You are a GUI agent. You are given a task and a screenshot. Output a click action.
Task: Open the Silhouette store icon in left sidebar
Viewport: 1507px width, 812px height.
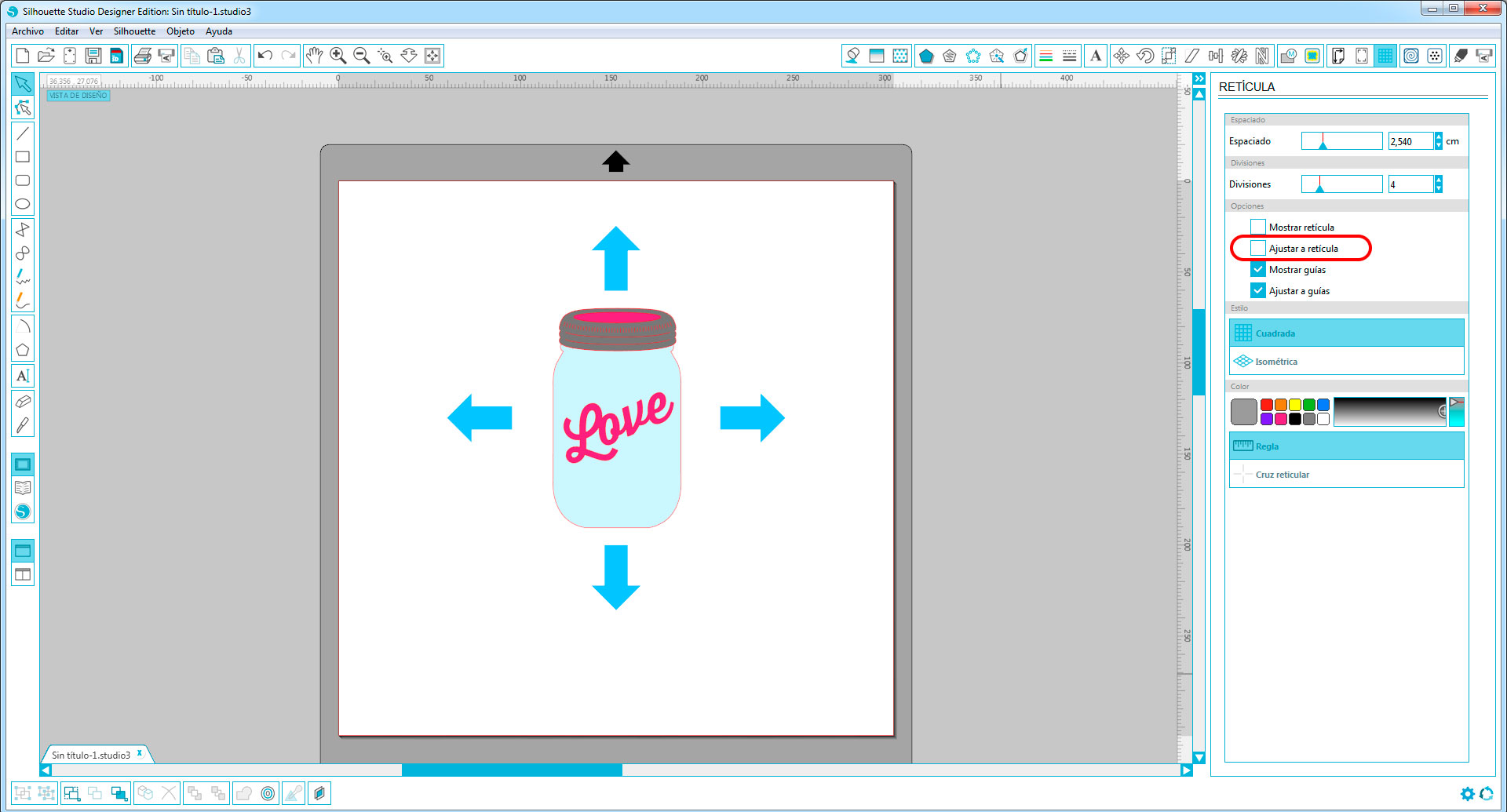[x=23, y=512]
